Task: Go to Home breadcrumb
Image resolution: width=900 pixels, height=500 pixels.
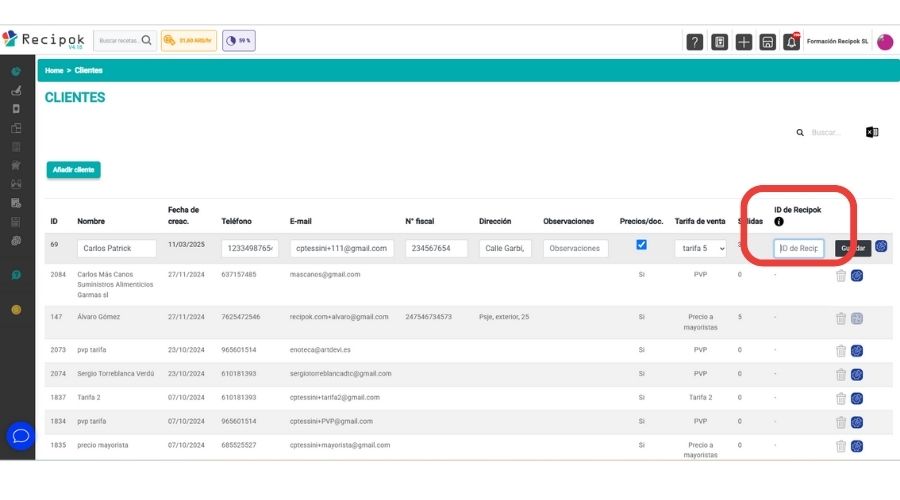Action: click(54, 71)
